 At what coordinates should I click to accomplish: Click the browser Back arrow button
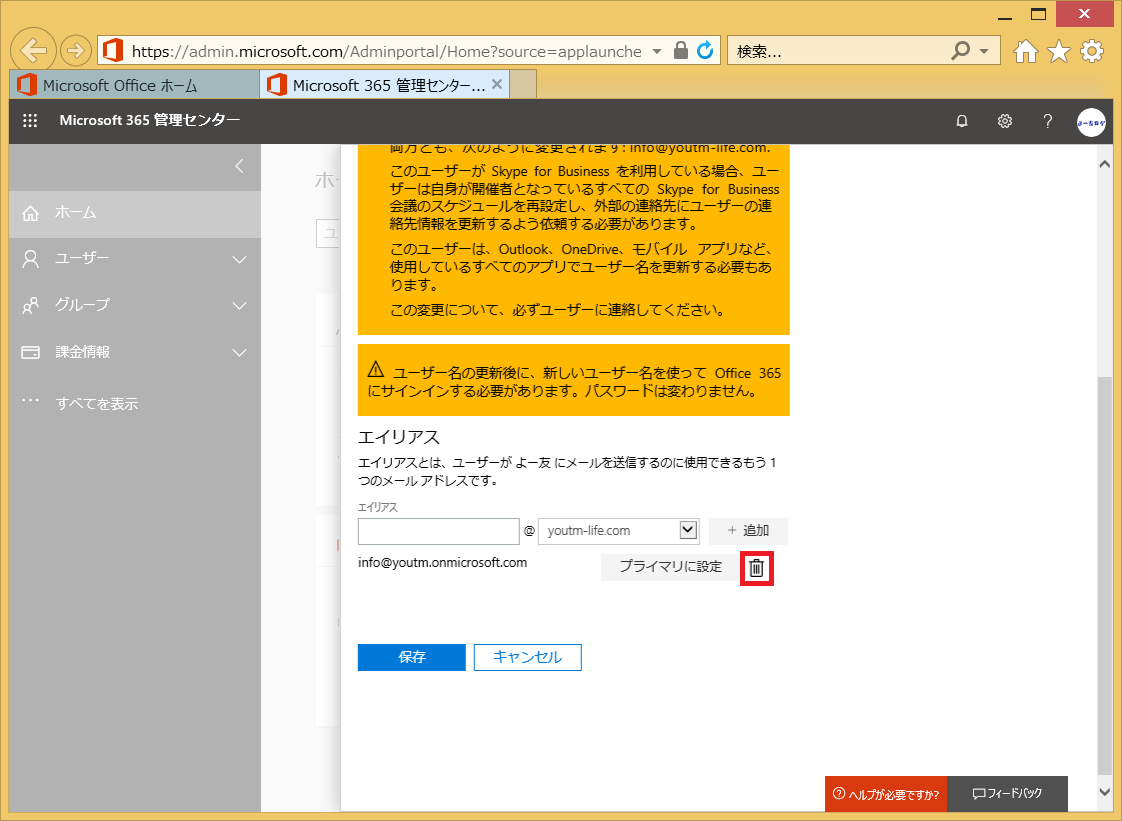(33, 50)
